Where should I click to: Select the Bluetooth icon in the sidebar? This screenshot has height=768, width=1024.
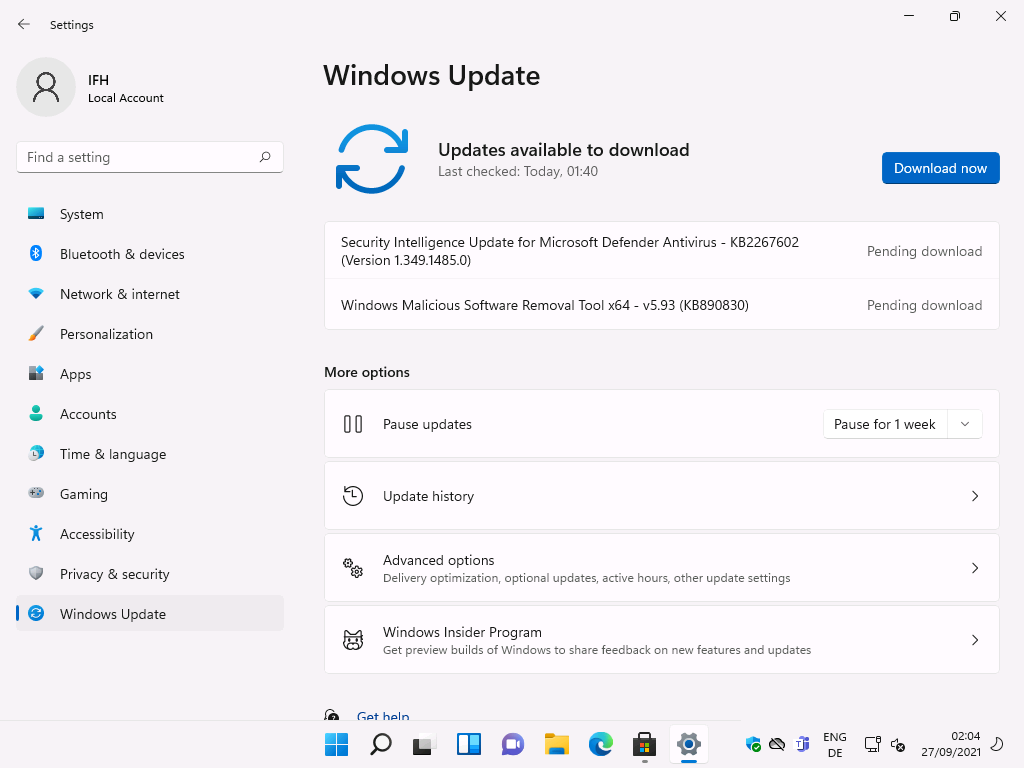tap(36, 253)
